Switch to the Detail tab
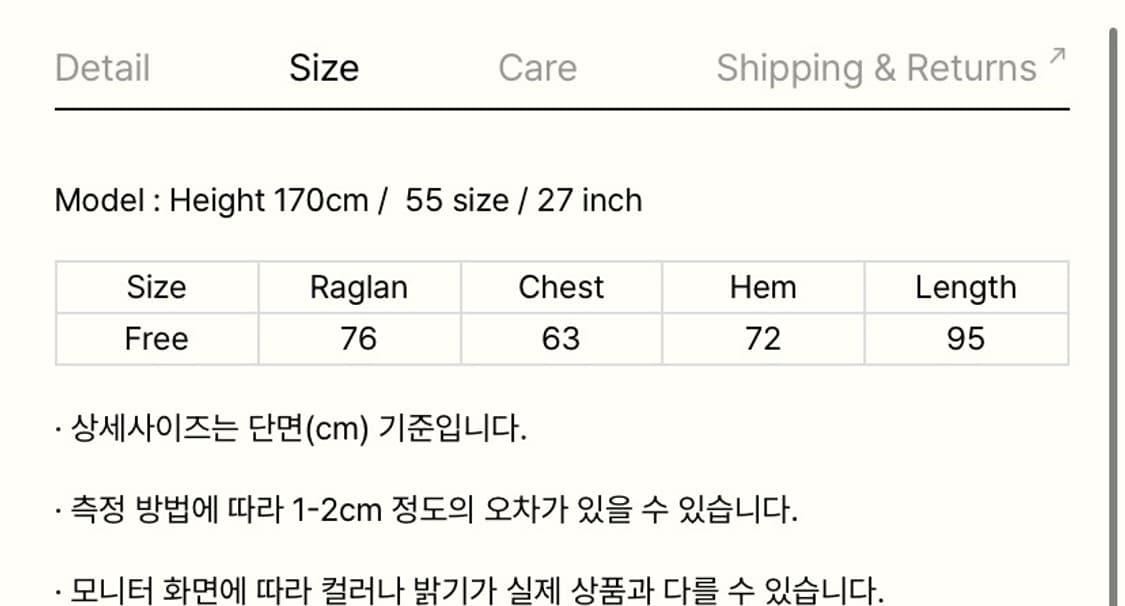Viewport: 1125px width, 606px height. pyautogui.click(x=101, y=68)
